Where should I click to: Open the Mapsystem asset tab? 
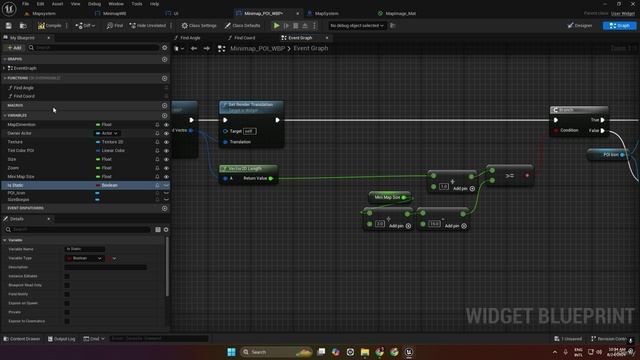[44, 13]
